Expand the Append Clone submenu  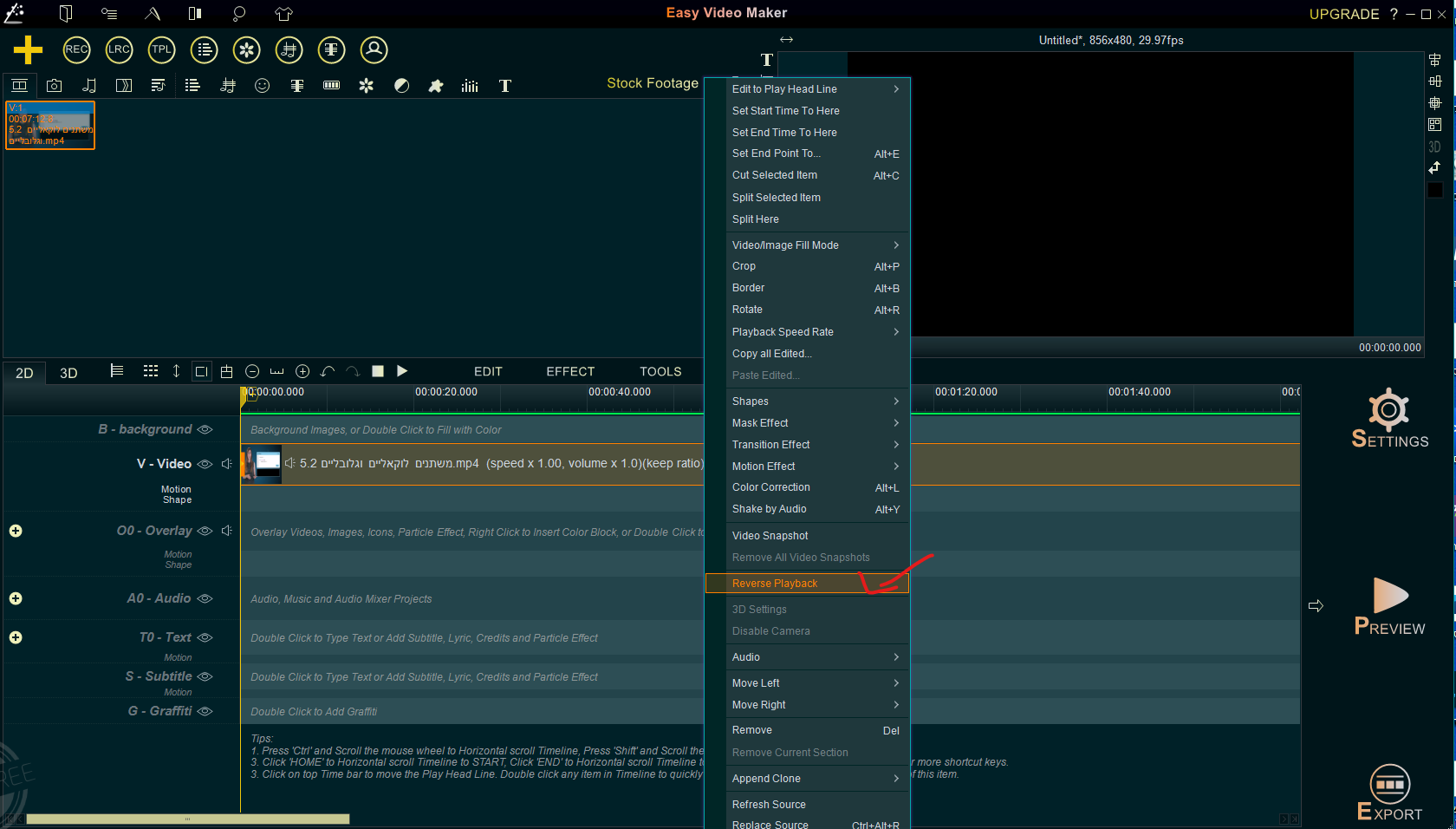point(808,779)
